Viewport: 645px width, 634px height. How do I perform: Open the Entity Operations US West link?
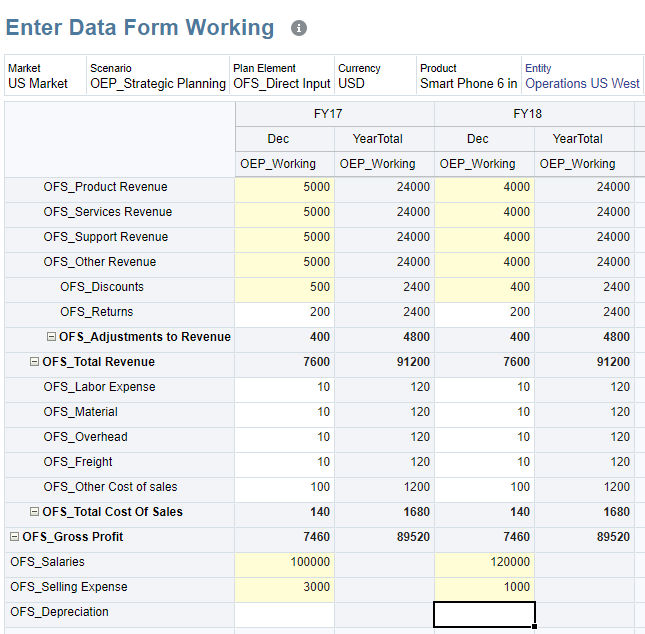click(582, 84)
